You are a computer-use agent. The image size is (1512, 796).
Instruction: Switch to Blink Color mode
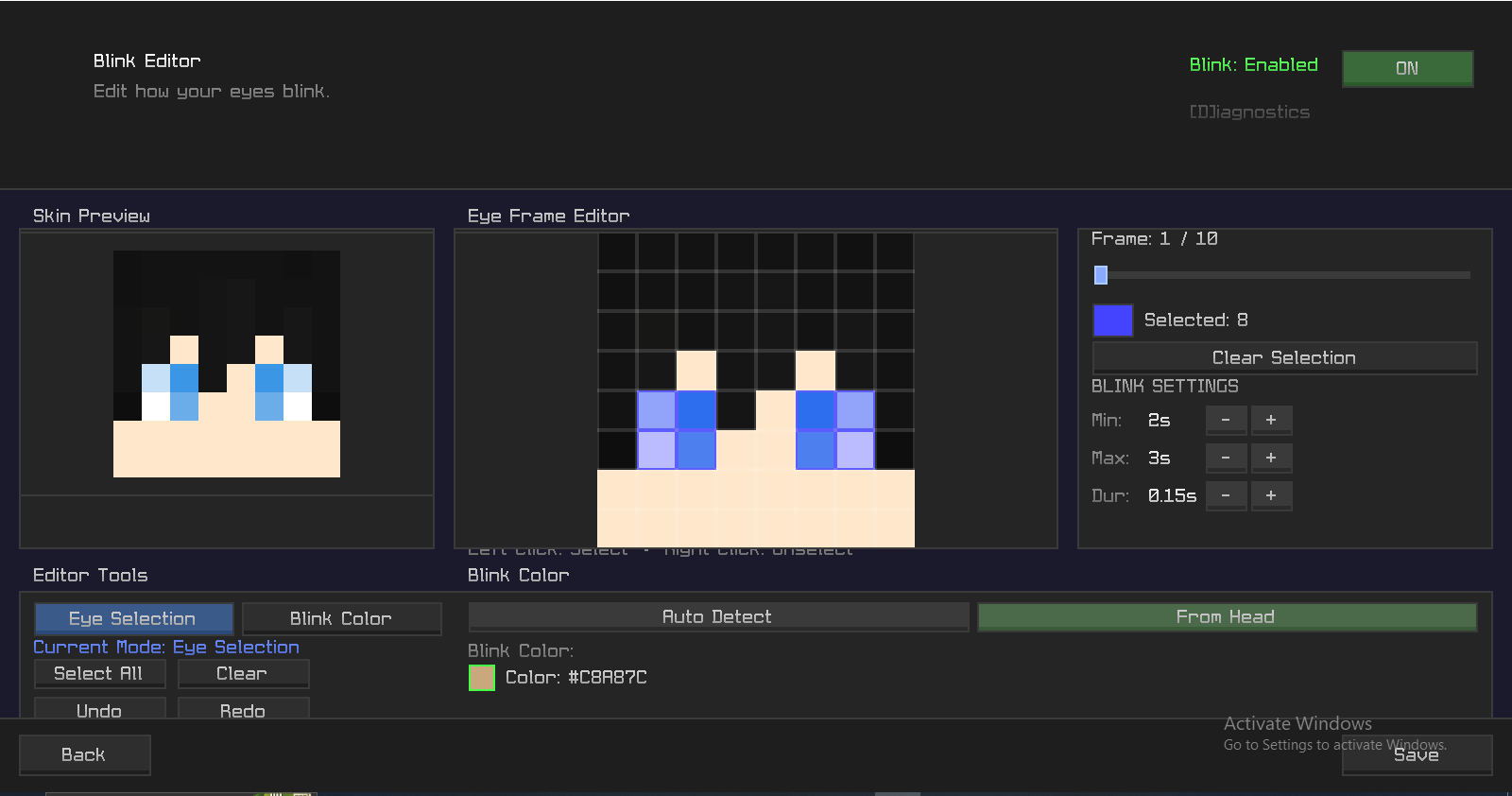tap(341, 618)
